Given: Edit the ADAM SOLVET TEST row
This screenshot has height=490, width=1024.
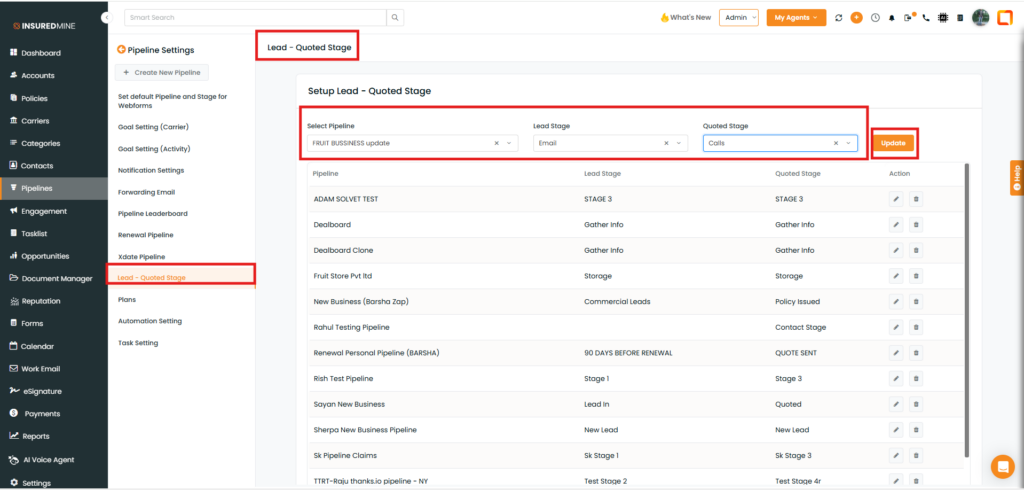Looking at the screenshot, I should tap(896, 199).
